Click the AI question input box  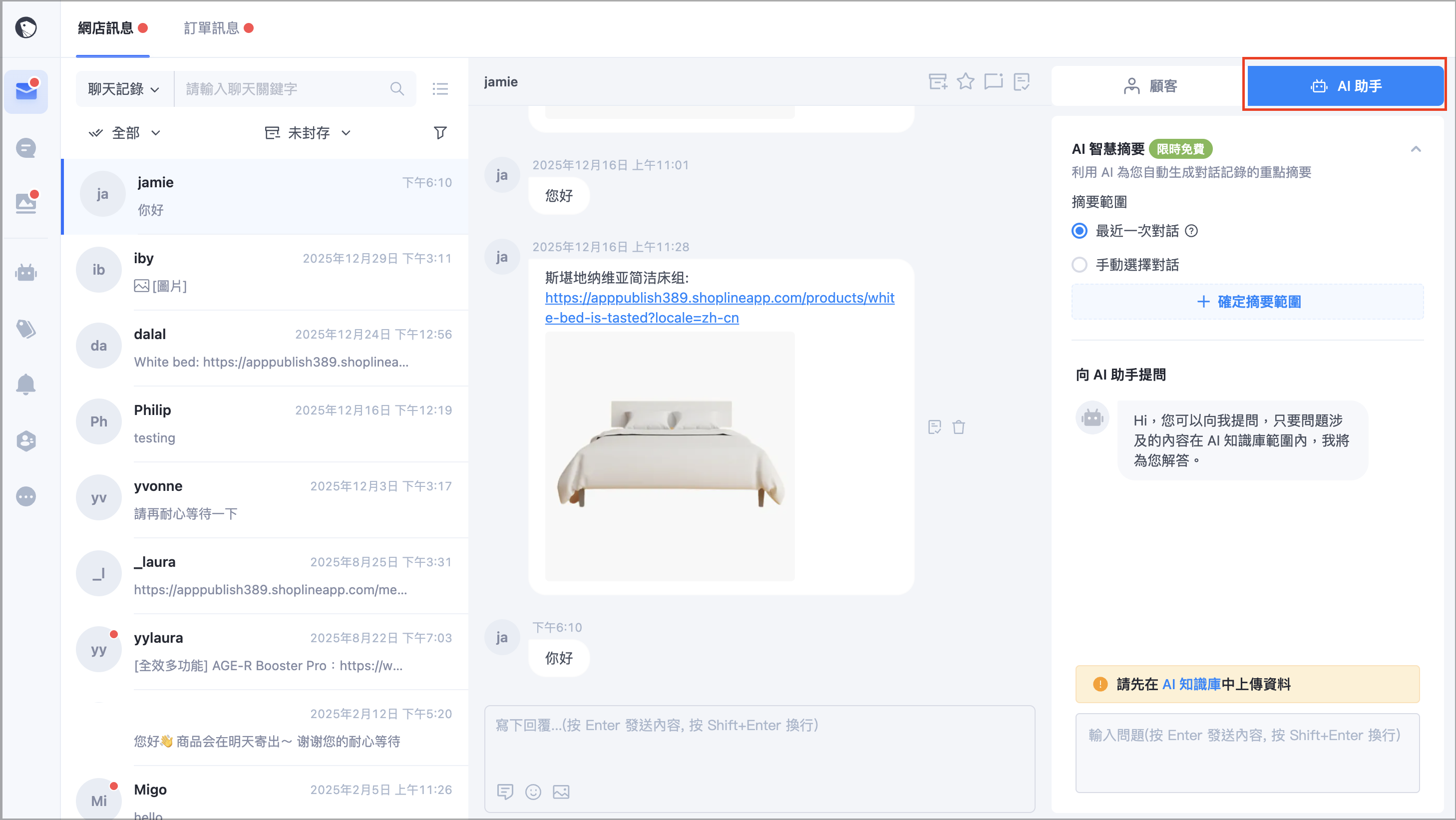(x=1247, y=753)
